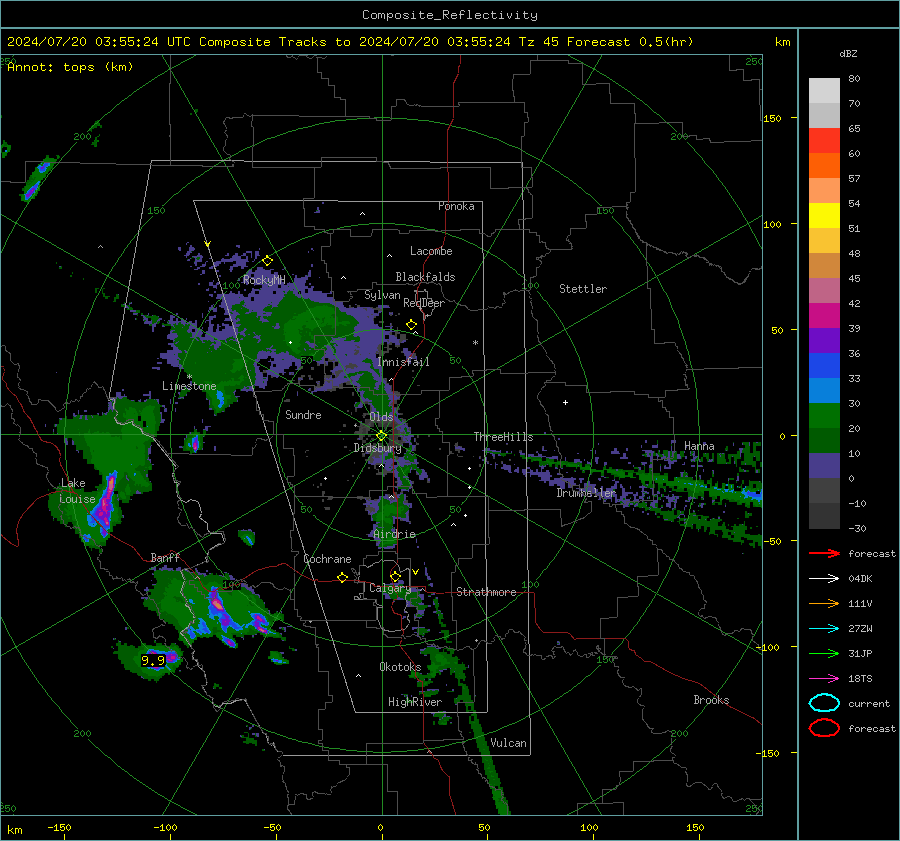Viewport: 900px width, 841px height.
Task: Click the Sylvan label
Action: point(382,295)
